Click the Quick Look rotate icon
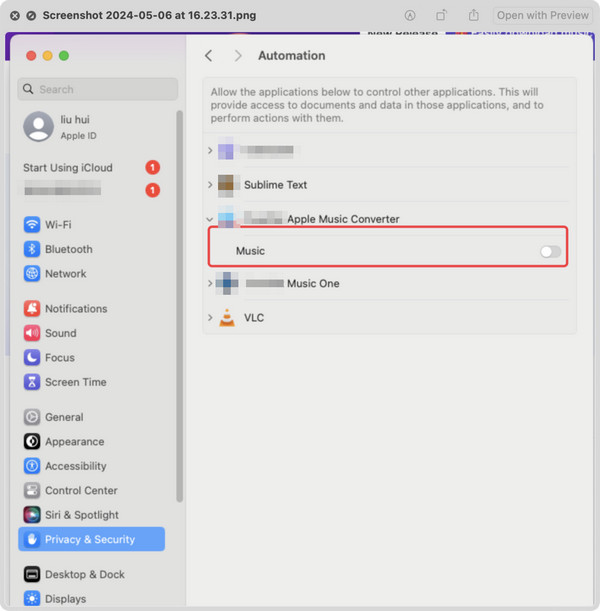The image size is (600, 611). [x=441, y=16]
